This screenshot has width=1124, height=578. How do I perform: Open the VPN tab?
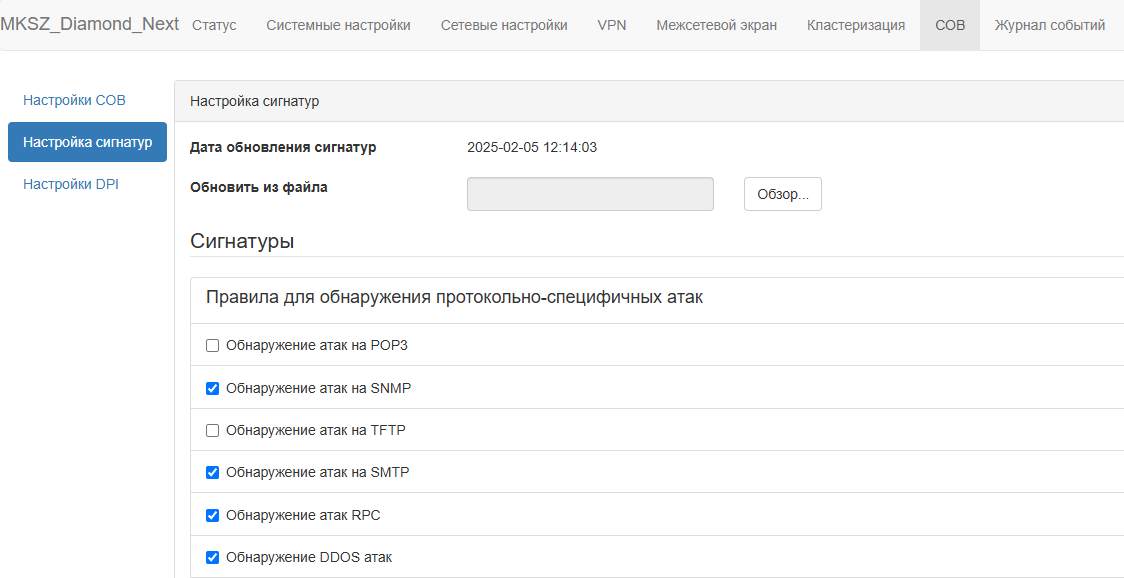click(x=611, y=25)
